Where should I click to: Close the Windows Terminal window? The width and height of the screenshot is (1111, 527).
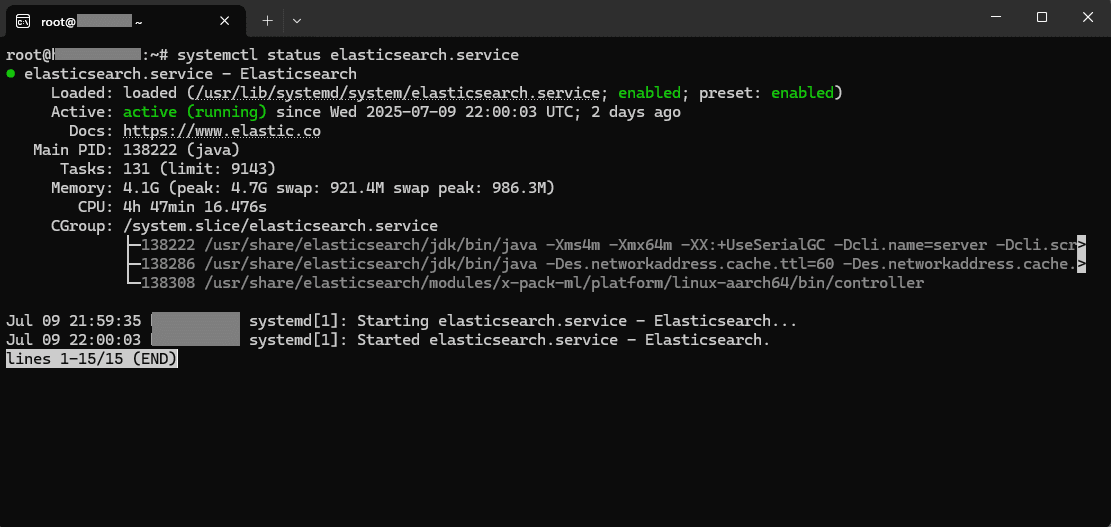point(1088,18)
